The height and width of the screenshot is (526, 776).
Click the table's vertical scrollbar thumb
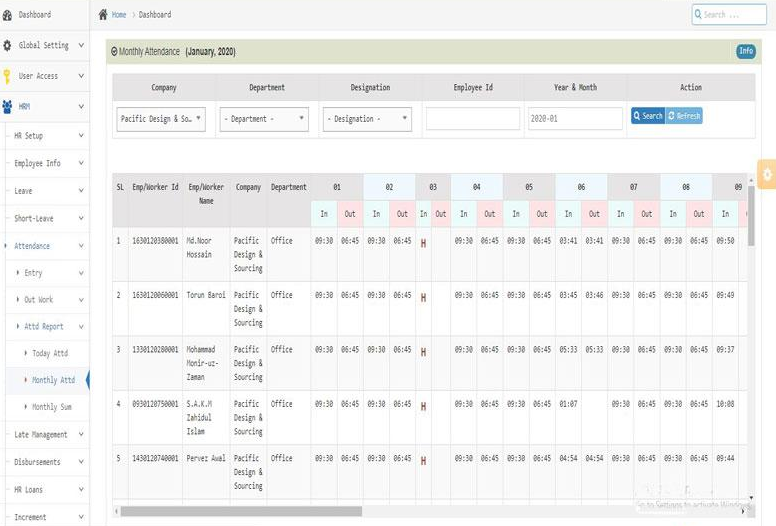pos(751,215)
